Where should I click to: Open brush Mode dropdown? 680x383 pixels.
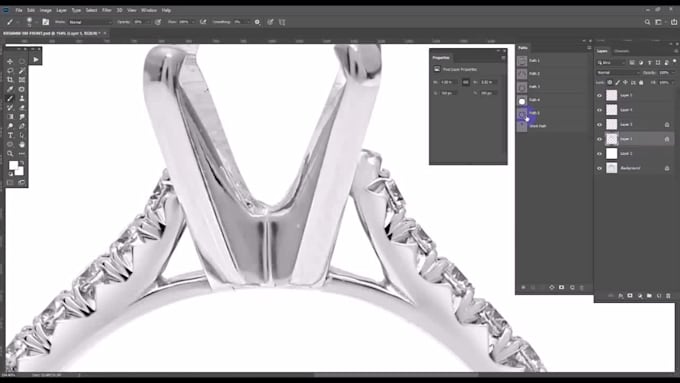[91, 22]
